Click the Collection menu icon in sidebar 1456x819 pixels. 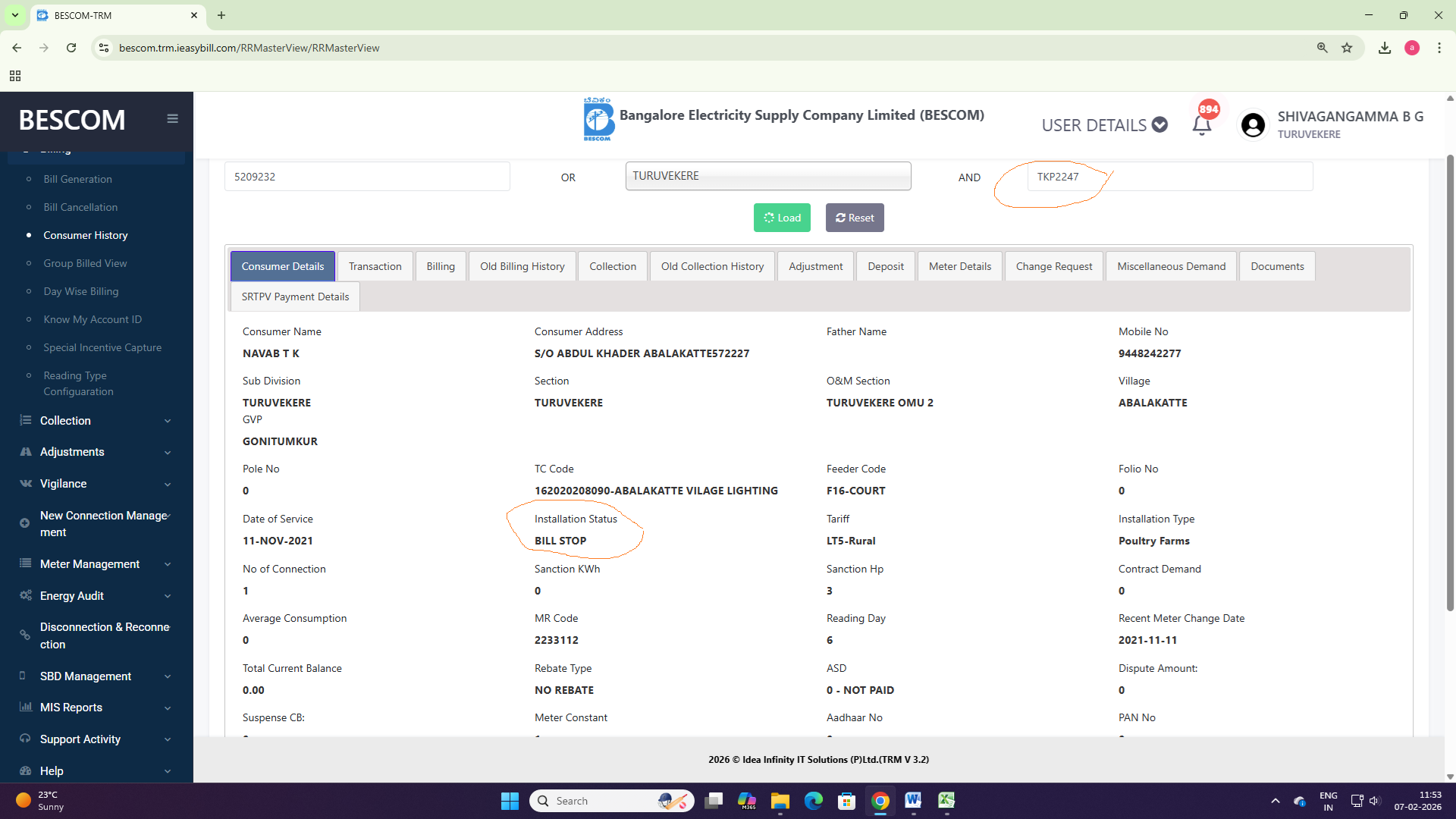click(25, 420)
